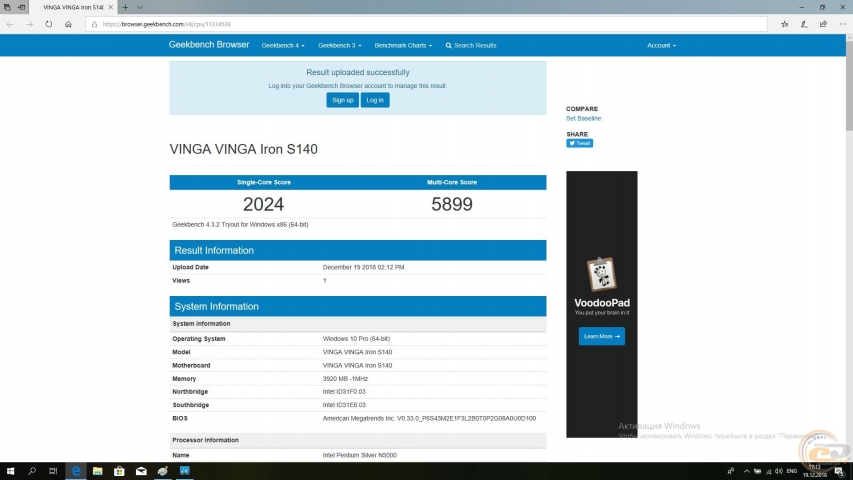Click the address bar URL field

[x=426, y=24]
